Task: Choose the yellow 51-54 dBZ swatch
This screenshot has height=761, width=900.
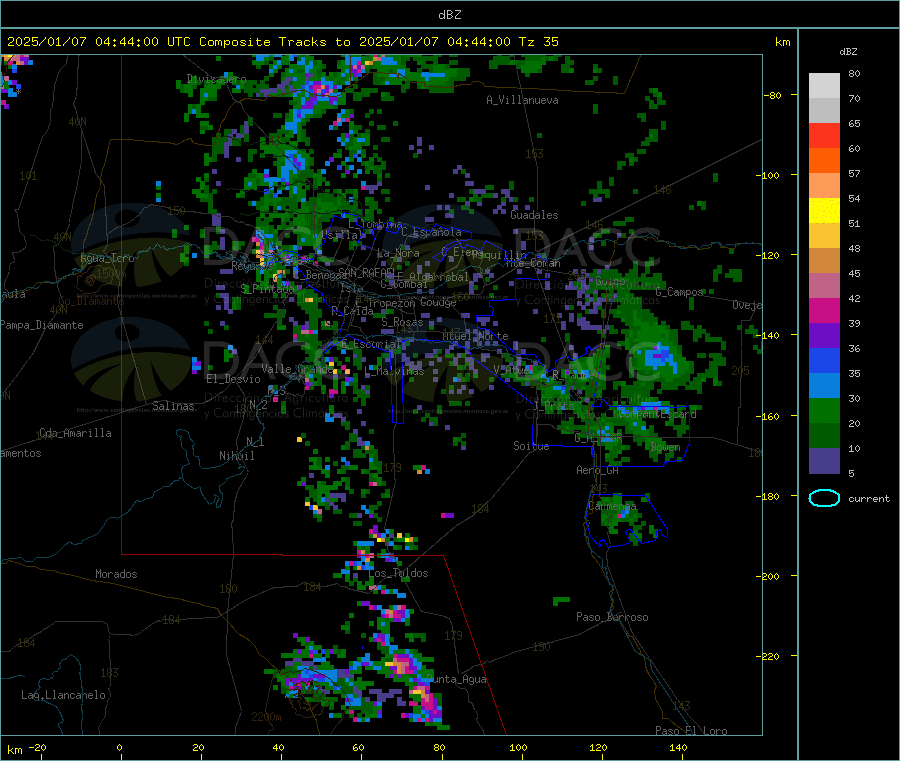Action: 824,211
